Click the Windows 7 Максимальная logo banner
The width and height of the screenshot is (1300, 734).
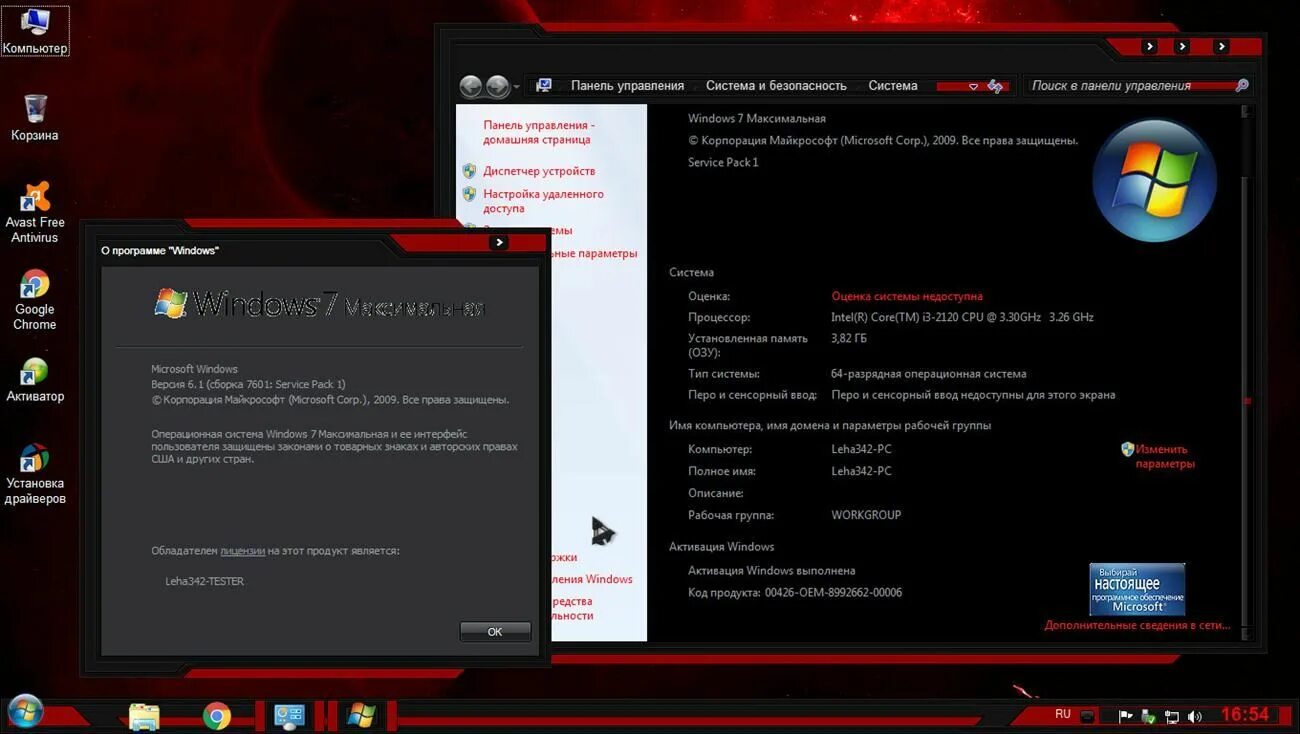(319, 304)
